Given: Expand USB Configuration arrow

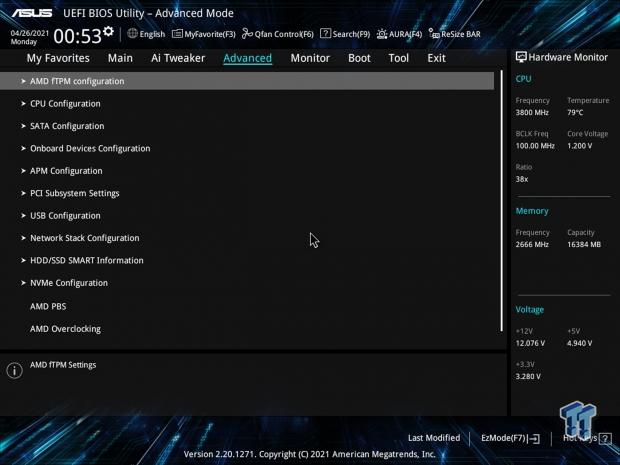Looking at the screenshot, I should [23, 216].
